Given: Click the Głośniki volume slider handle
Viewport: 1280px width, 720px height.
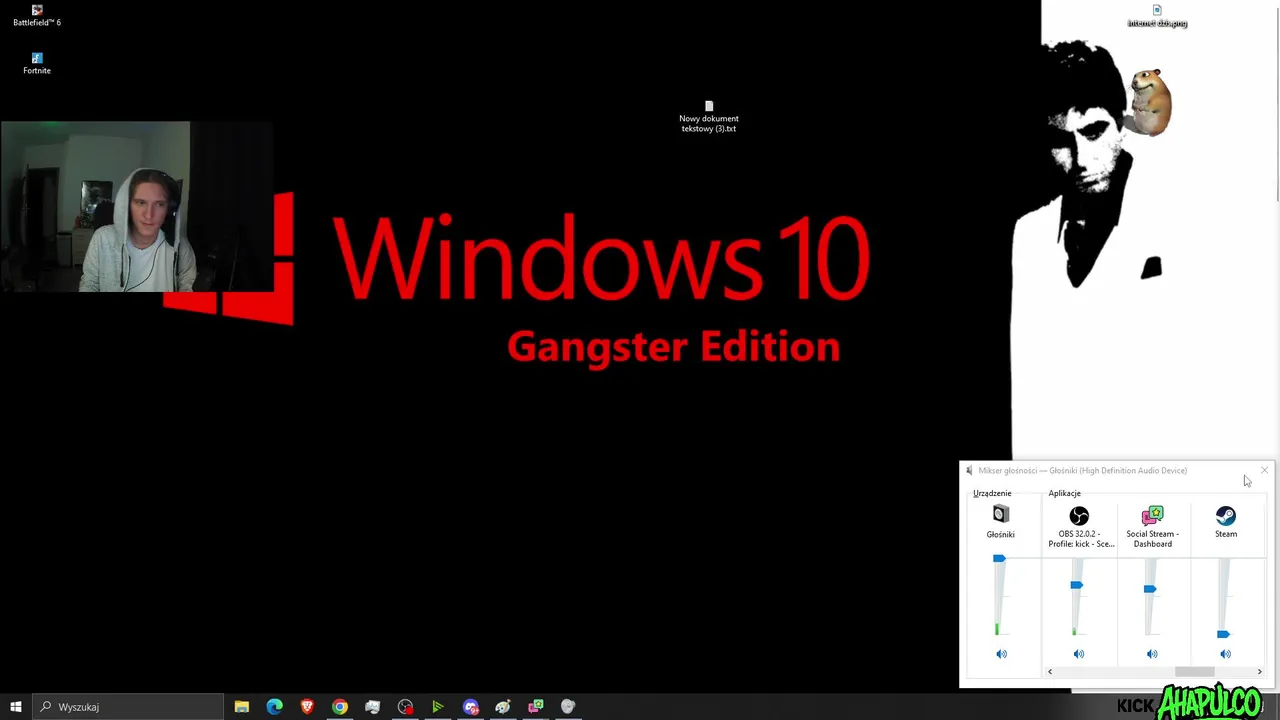Looking at the screenshot, I should tap(999, 558).
